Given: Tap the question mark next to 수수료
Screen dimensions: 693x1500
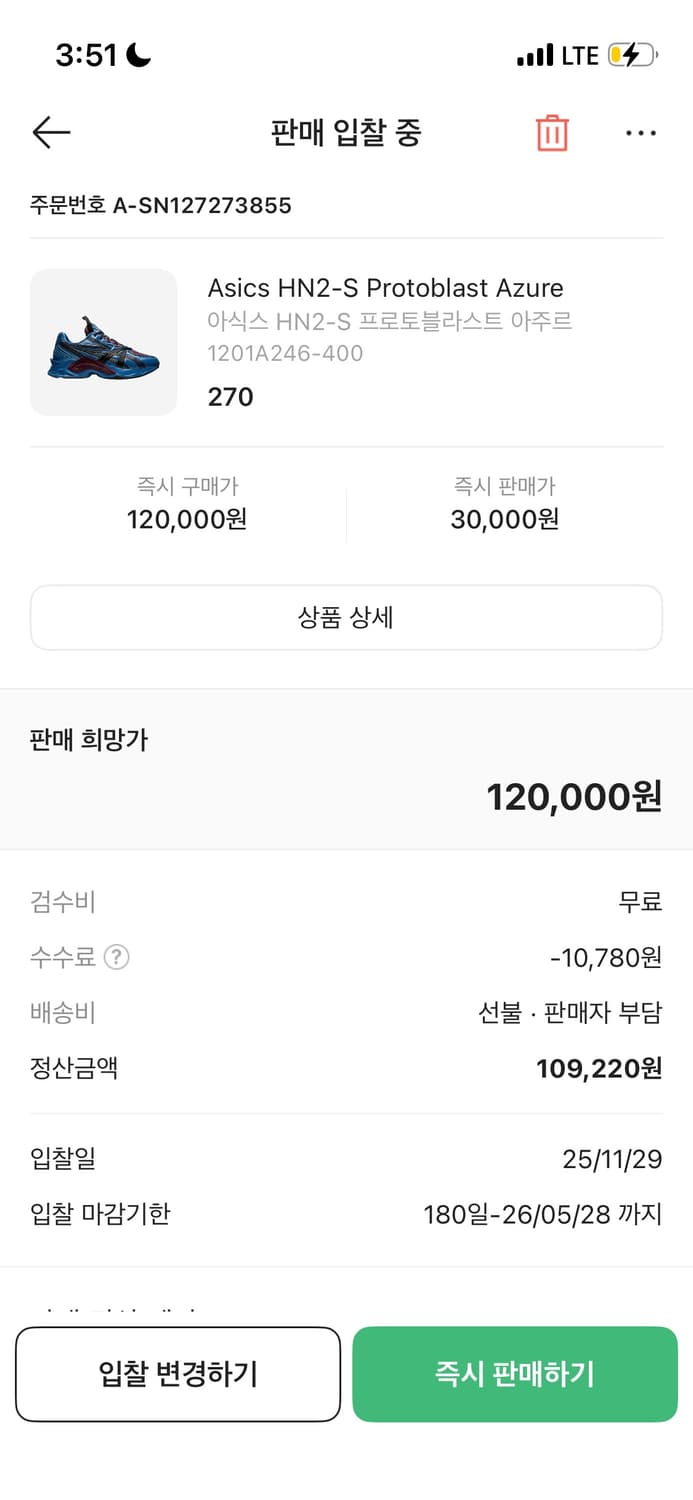Looking at the screenshot, I should [117, 957].
